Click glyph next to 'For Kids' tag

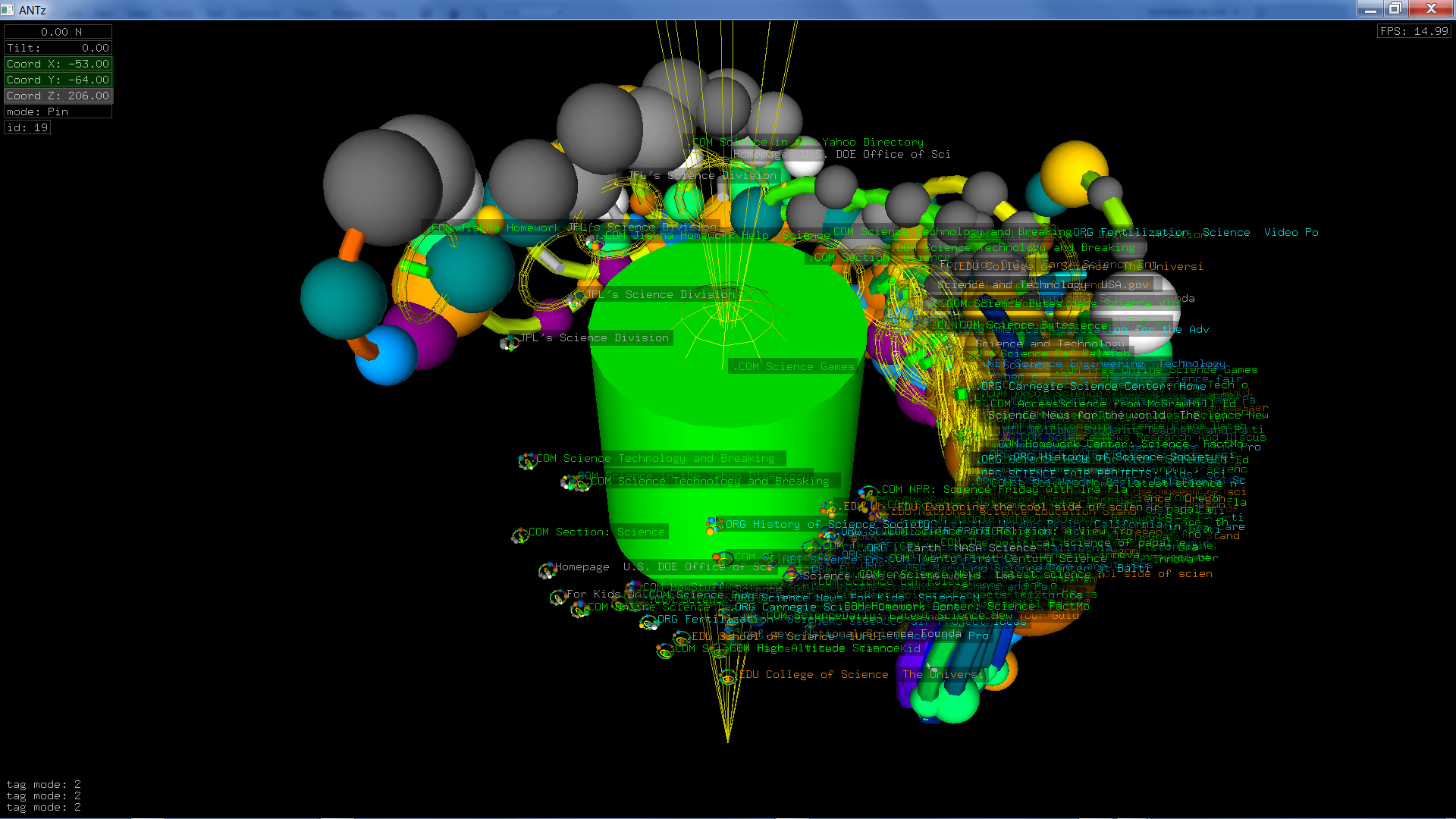coord(559,598)
